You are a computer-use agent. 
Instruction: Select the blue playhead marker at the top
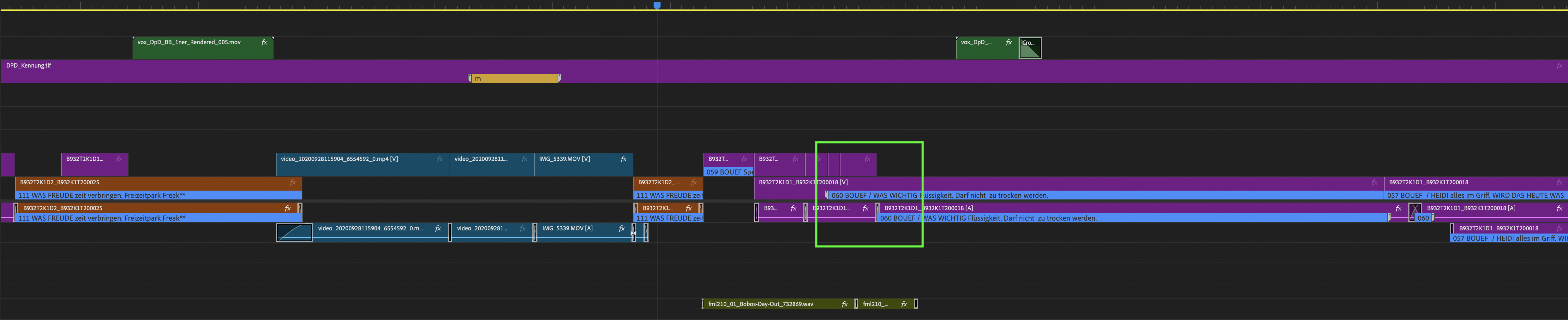(x=657, y=4)
